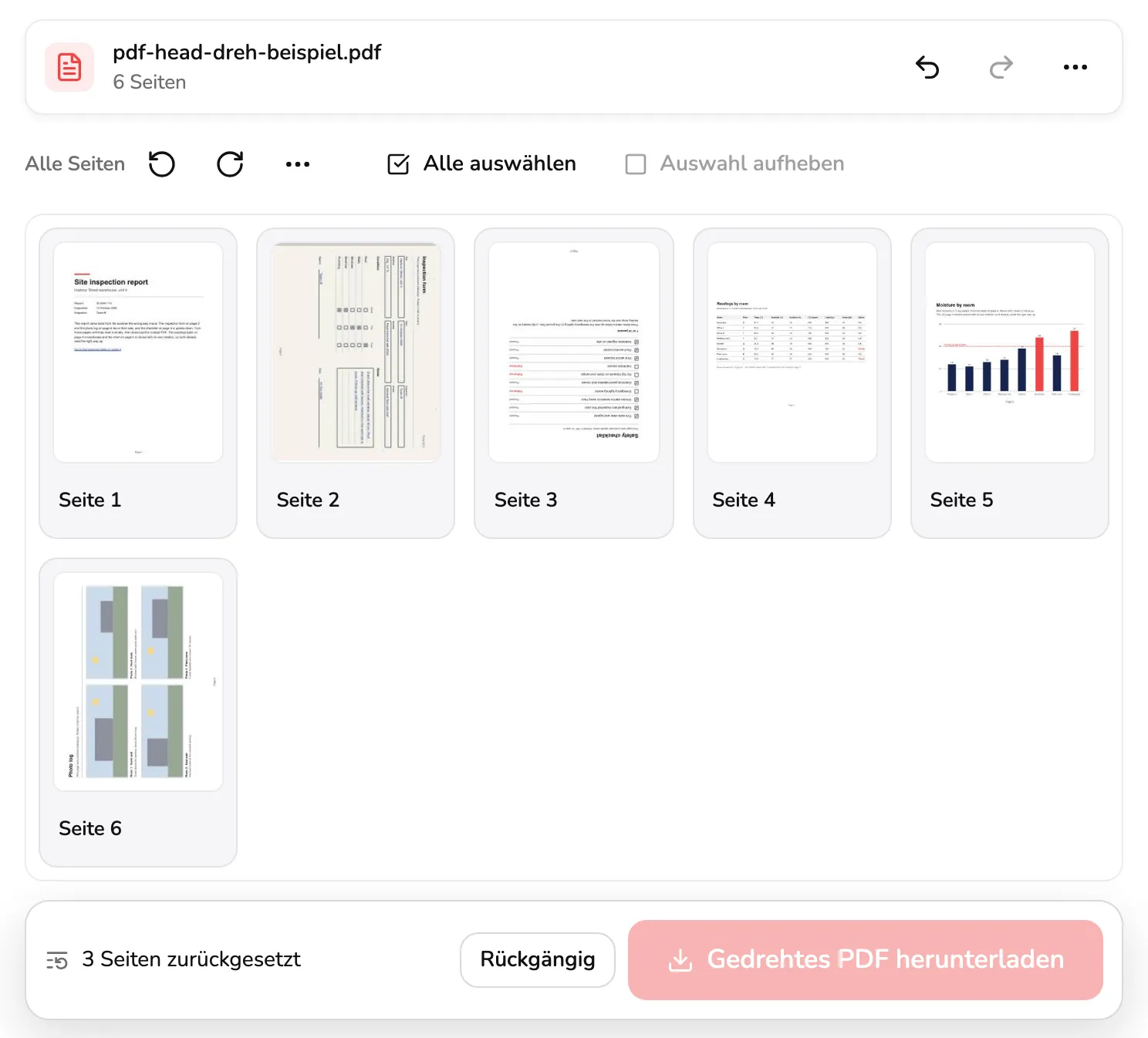
Task: Click the redo arrow in file header
Action: pyautogui.click(x=1001, y=67)
